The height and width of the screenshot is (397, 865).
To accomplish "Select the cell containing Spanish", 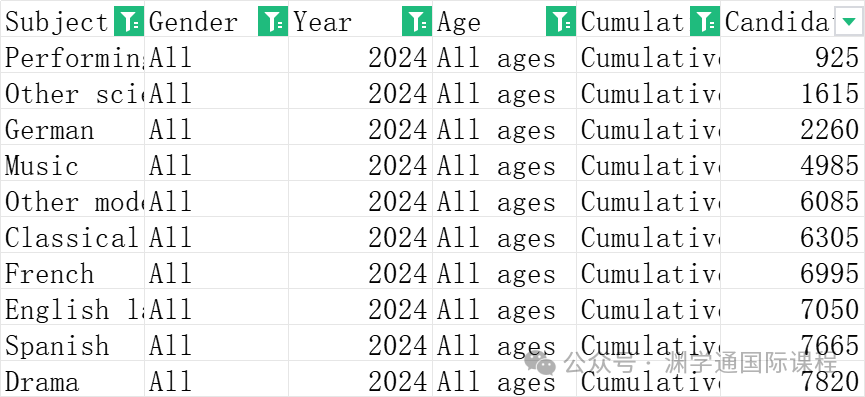I will 72,345.
